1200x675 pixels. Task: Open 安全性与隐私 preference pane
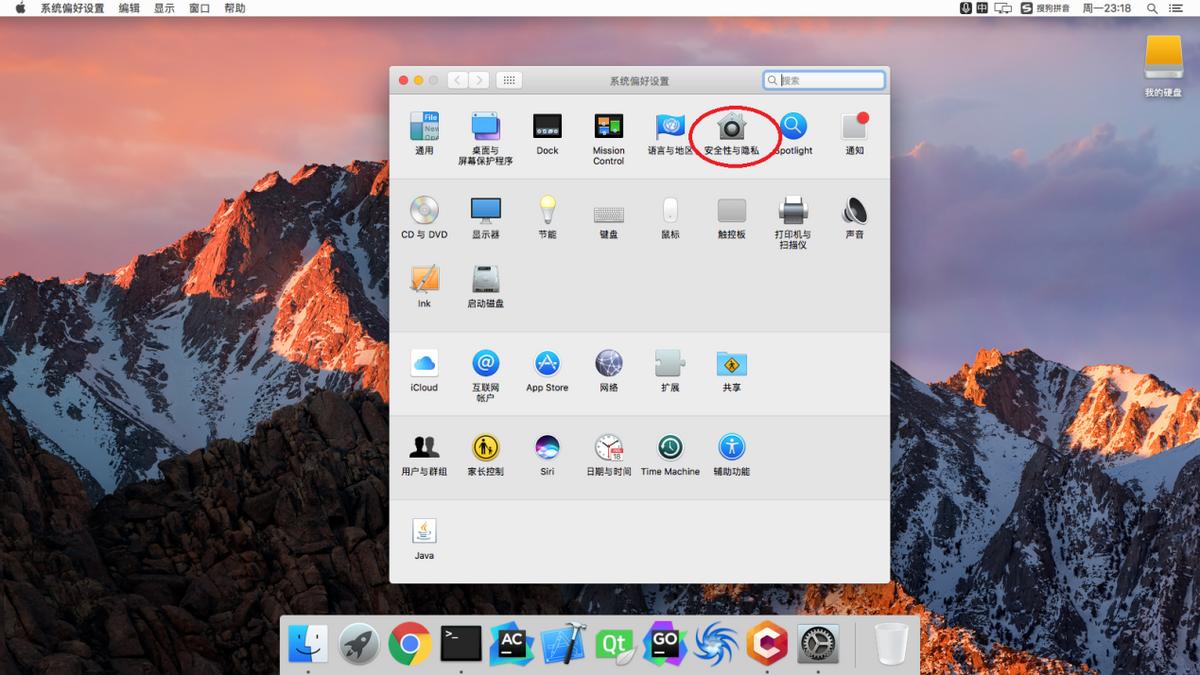(x=732, y=128)
